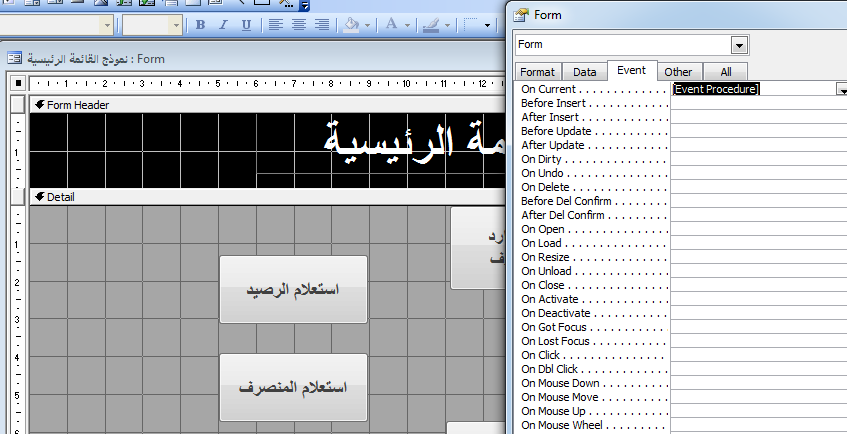Click the On Click value box
The image size is (847, 434).
(758, 355)
